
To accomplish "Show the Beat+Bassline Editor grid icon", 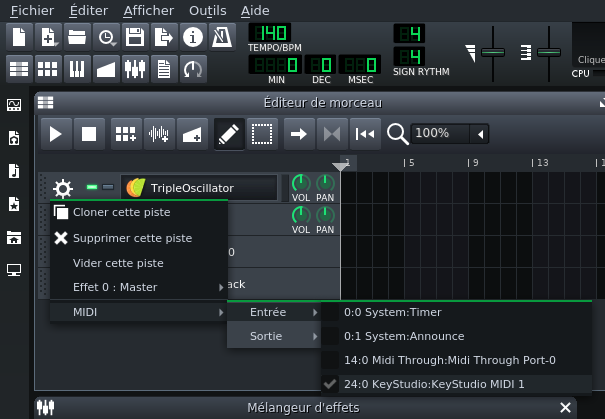I will pos(48,69).
